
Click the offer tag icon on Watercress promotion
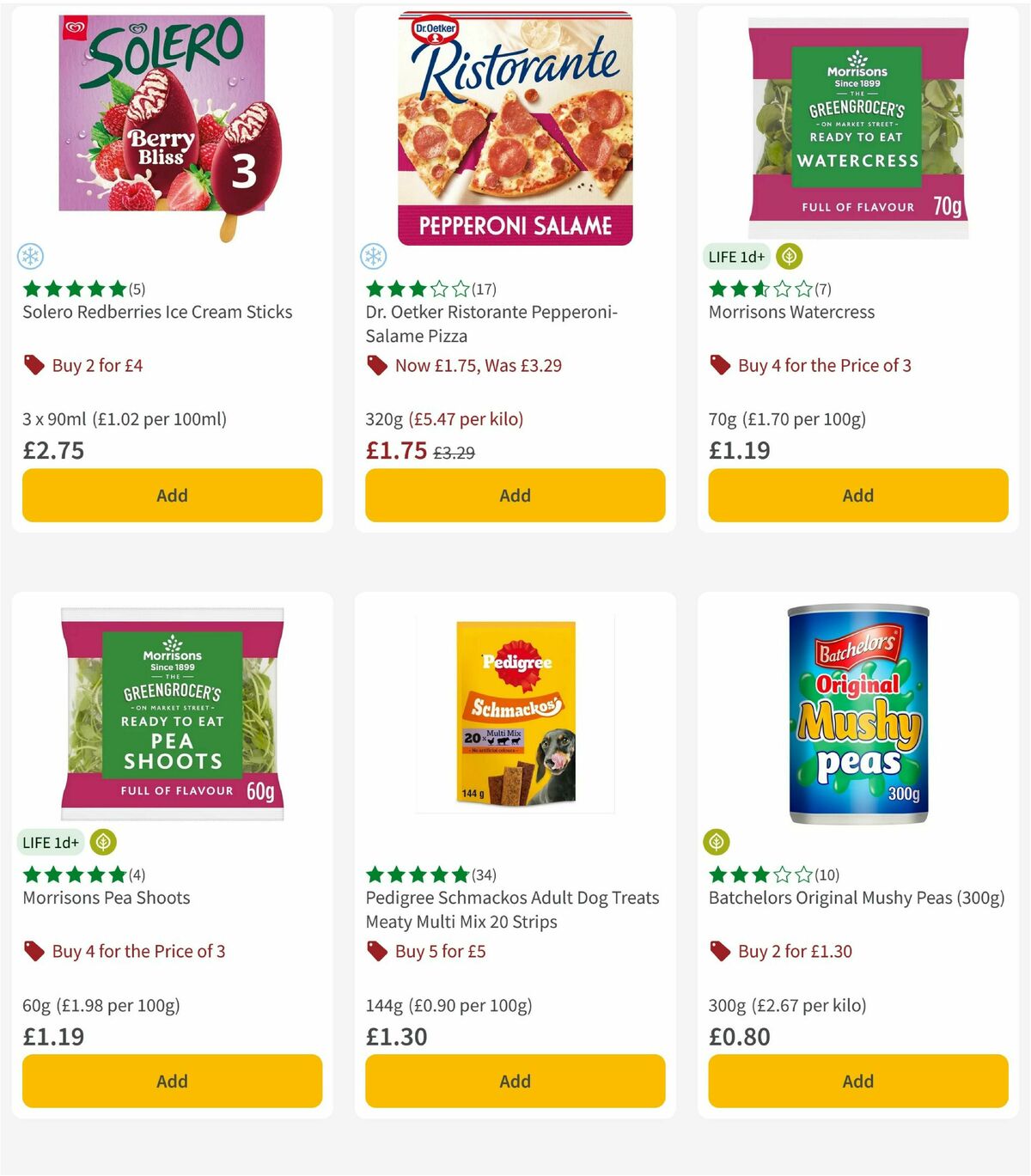[719, 365]
